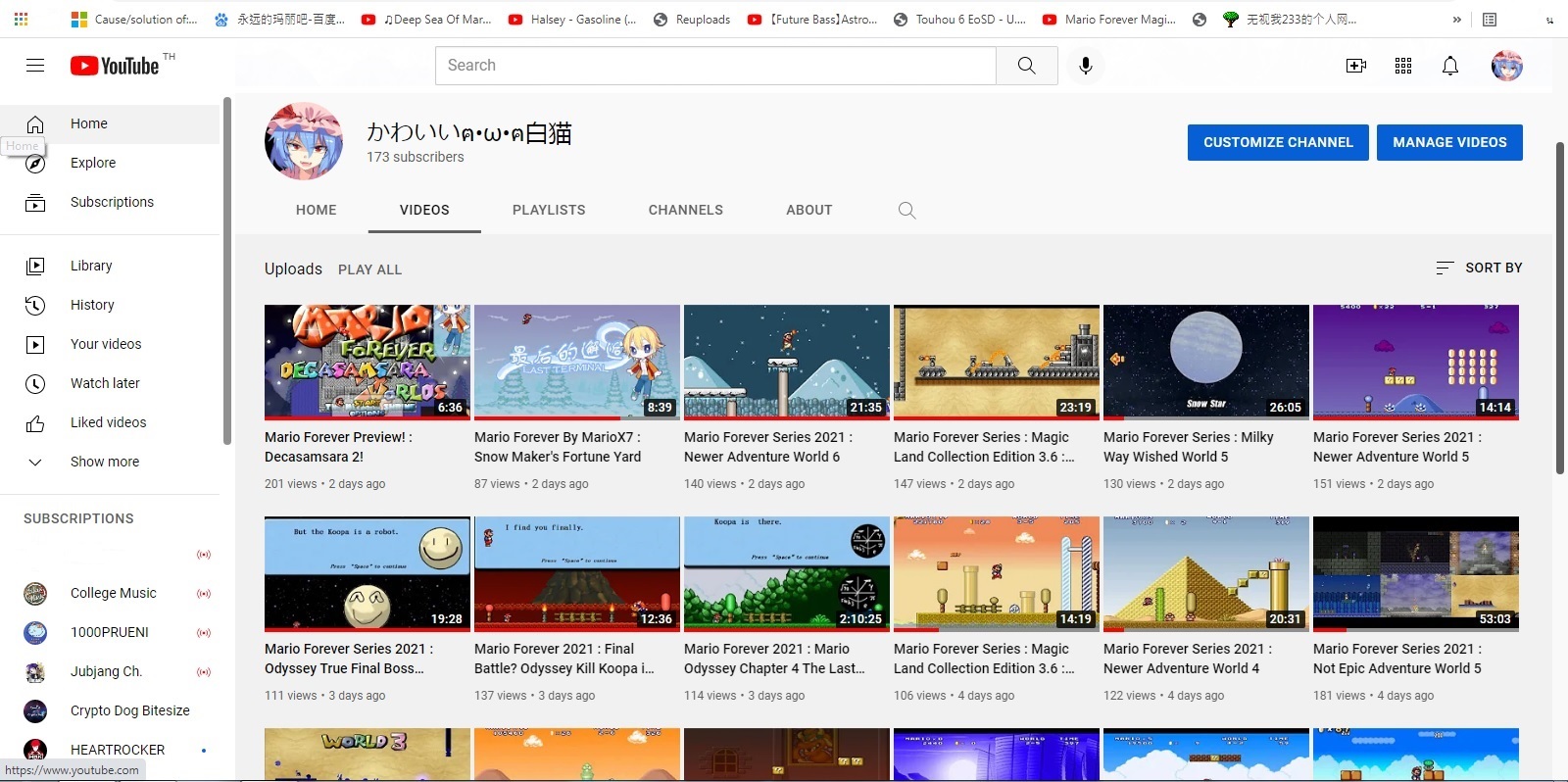
Task: Open the browser reading list icon
Action: (x=1490, y=19)
